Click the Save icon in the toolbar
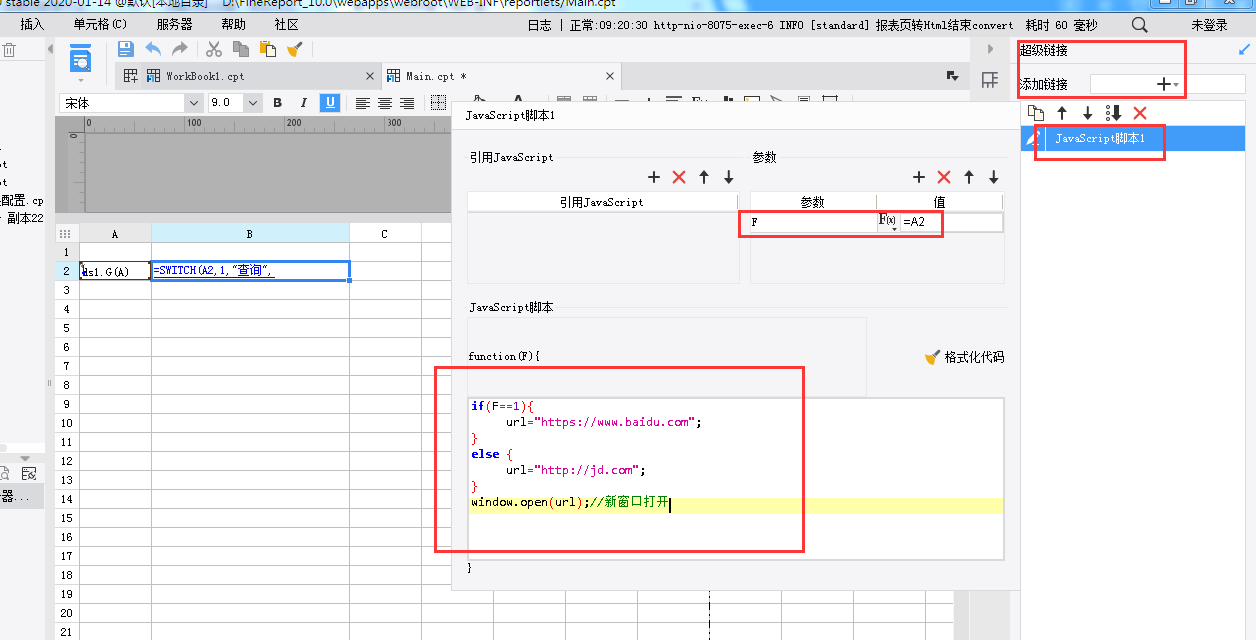The height and width of the screenshot is (640, 1256). [126, 49]
